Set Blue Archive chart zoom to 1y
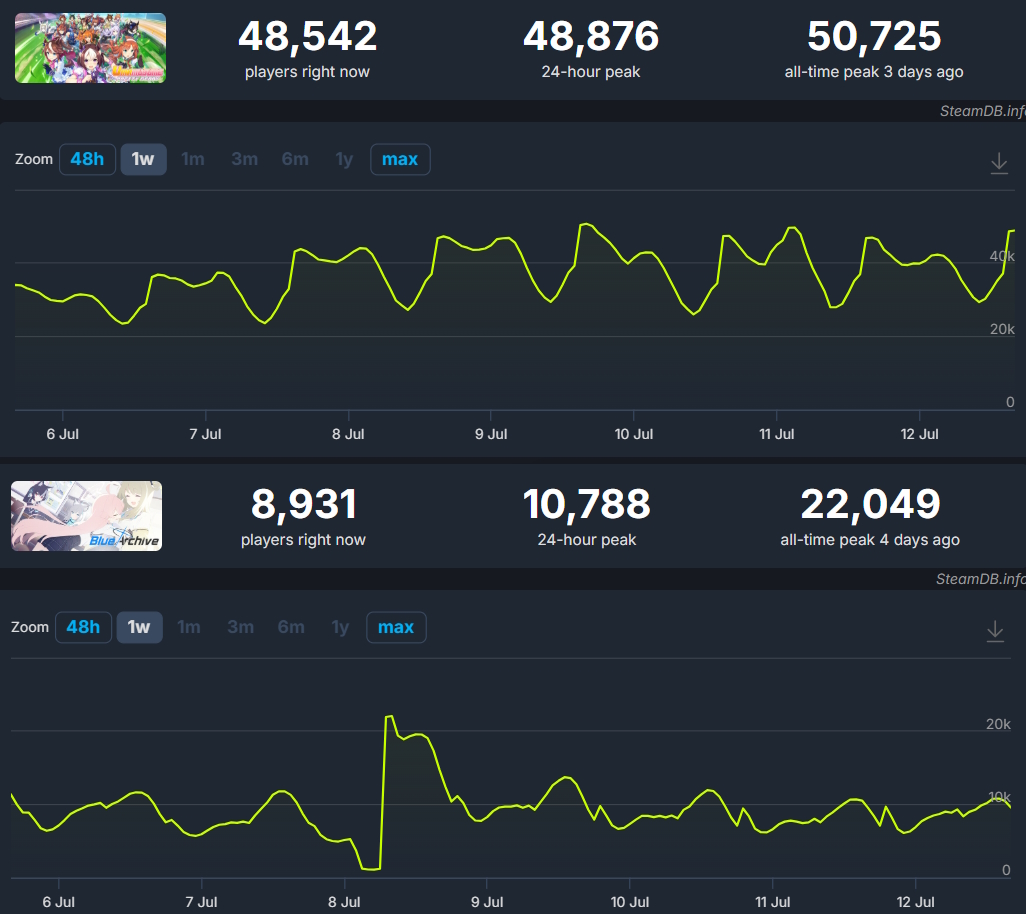Image resolution: width=1026 pixels, height=914 pixels. [x=340, y=627]
